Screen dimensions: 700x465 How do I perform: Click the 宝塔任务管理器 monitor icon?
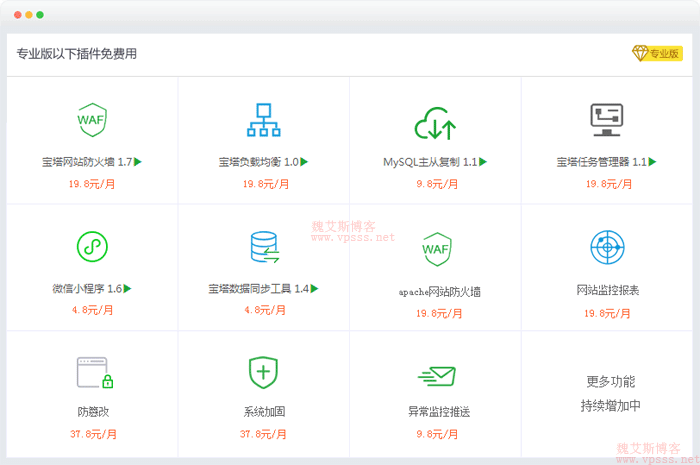(607, 120)
